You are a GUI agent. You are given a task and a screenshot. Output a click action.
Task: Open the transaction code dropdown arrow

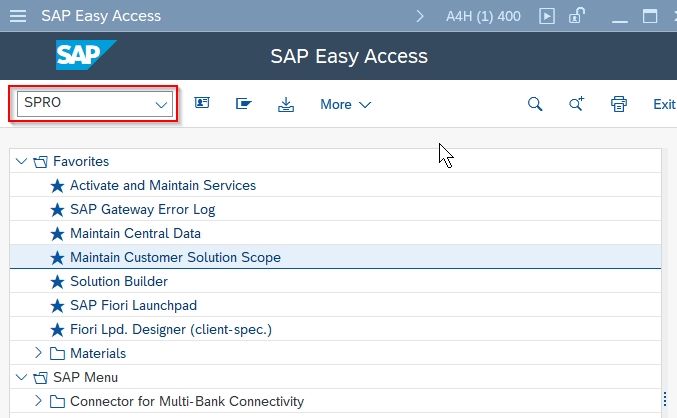[x=161, y=104]
